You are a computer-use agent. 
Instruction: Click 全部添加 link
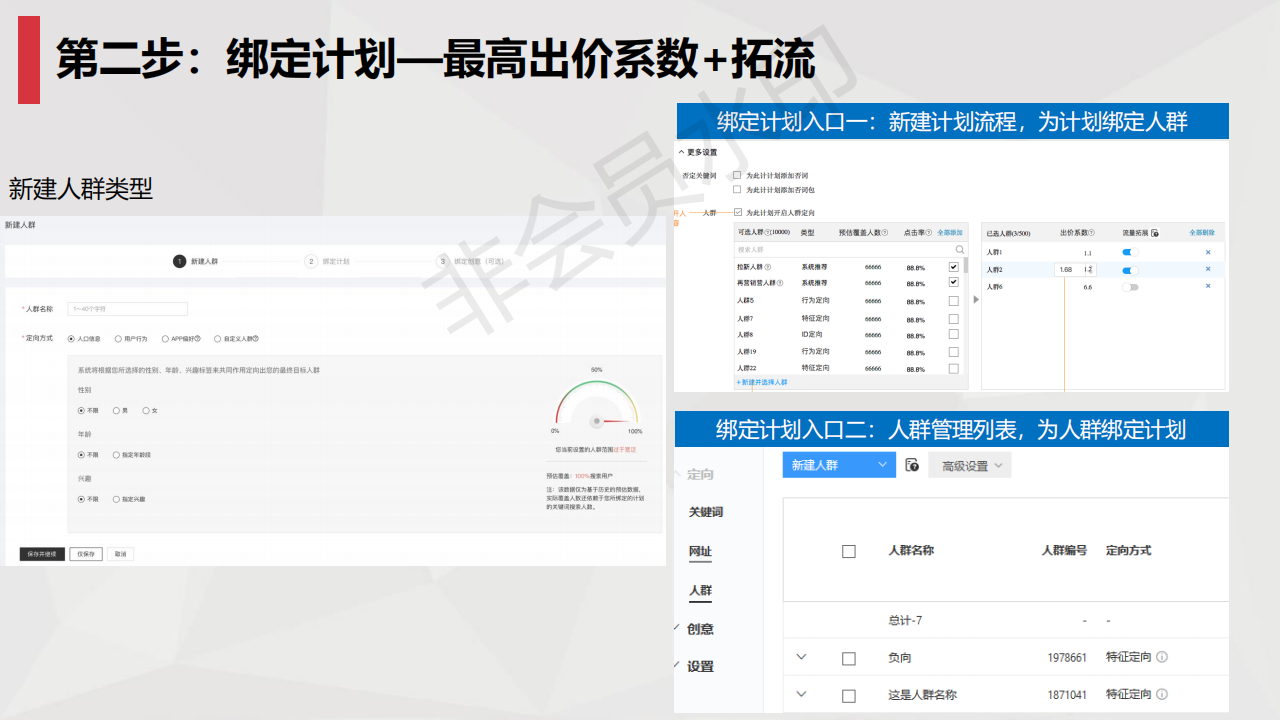tap(950, 232)
